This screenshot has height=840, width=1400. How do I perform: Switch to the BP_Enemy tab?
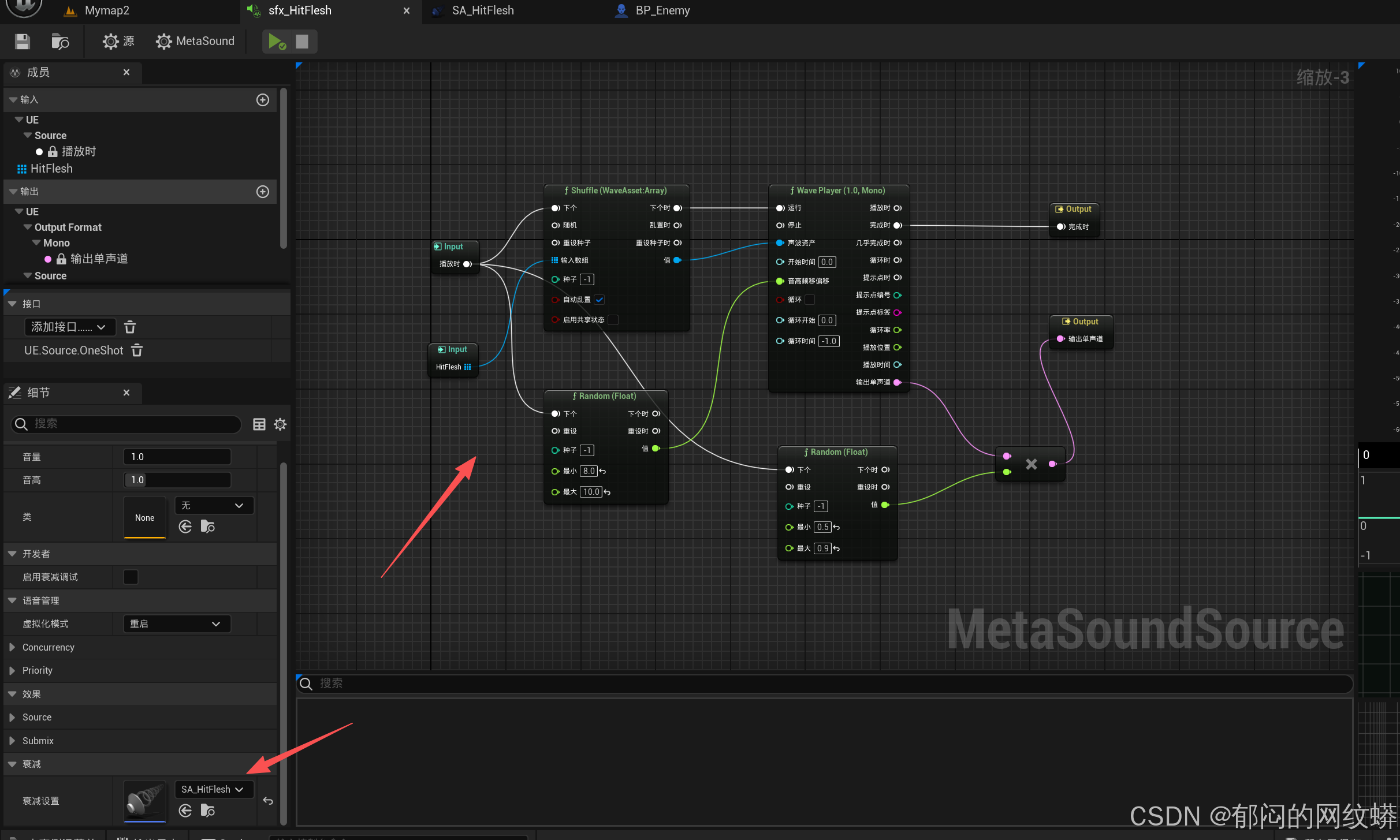pyautogui.click(x=662, y=10)
